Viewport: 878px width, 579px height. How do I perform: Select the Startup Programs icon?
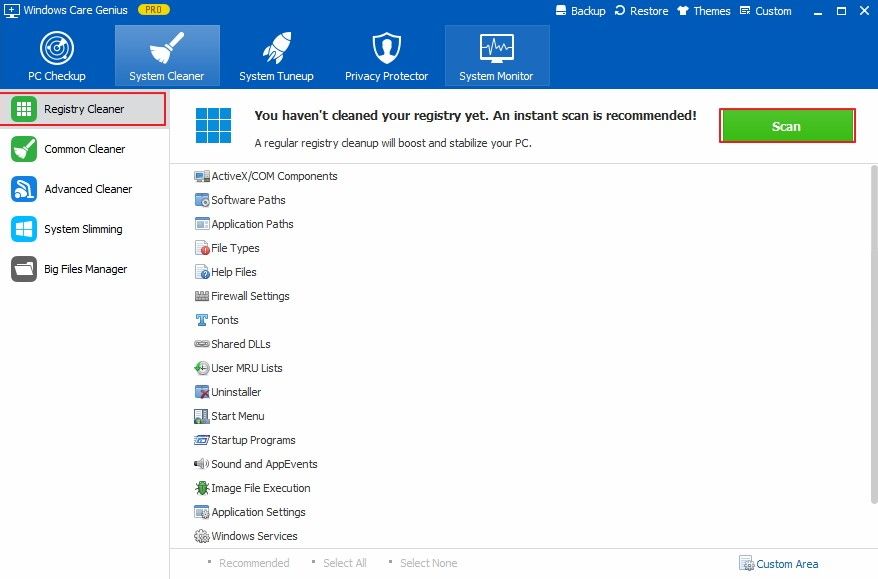(x=202, y=440)
